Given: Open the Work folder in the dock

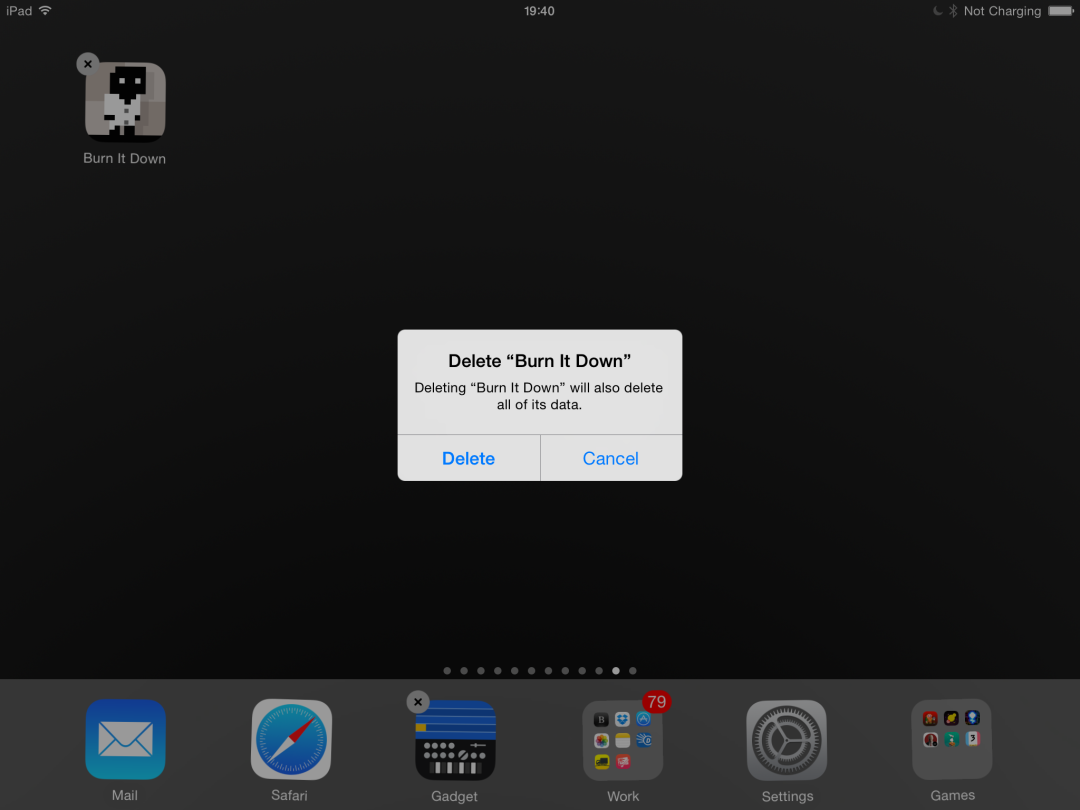Looking at the screenshot, I should pos(623,740).
